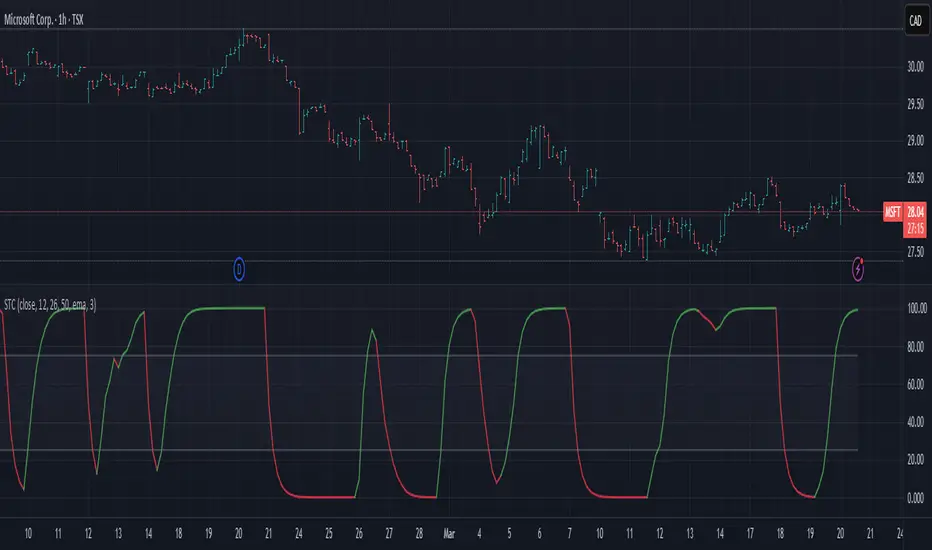Click the Microsoft Corp. 1h TSX title
The width and height of the screenshot is (932, 550).
pyautogui.click(x=44, y=20)
